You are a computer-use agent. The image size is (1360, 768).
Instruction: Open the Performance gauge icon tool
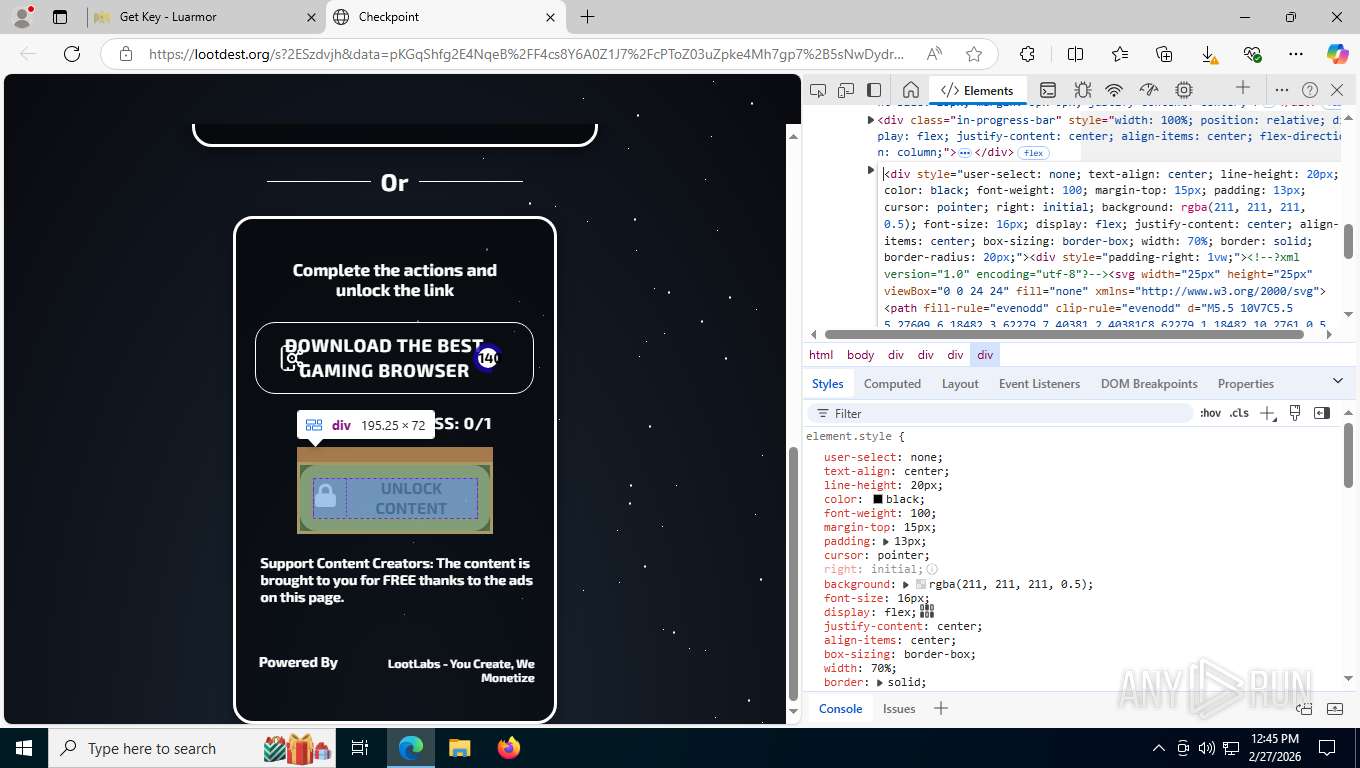[x=1149, y=90]
